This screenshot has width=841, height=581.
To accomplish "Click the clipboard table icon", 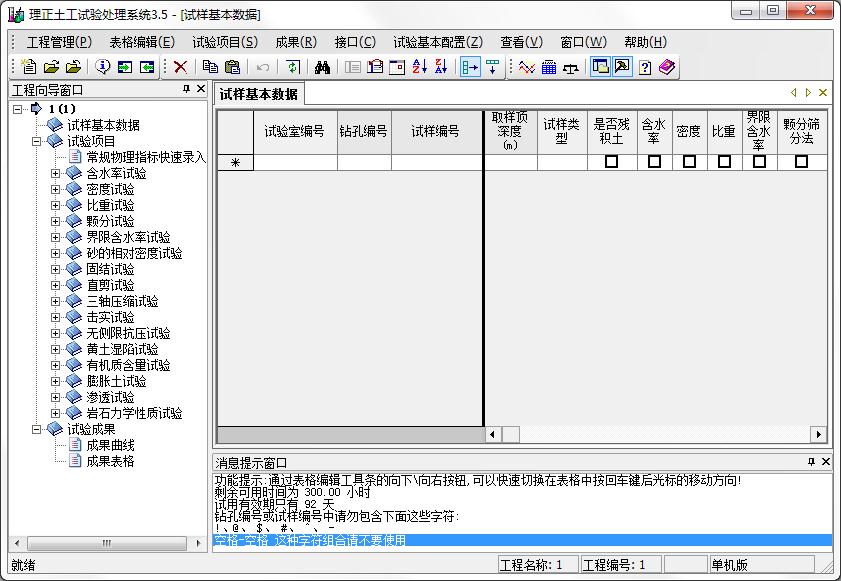I will click(375, 67).
